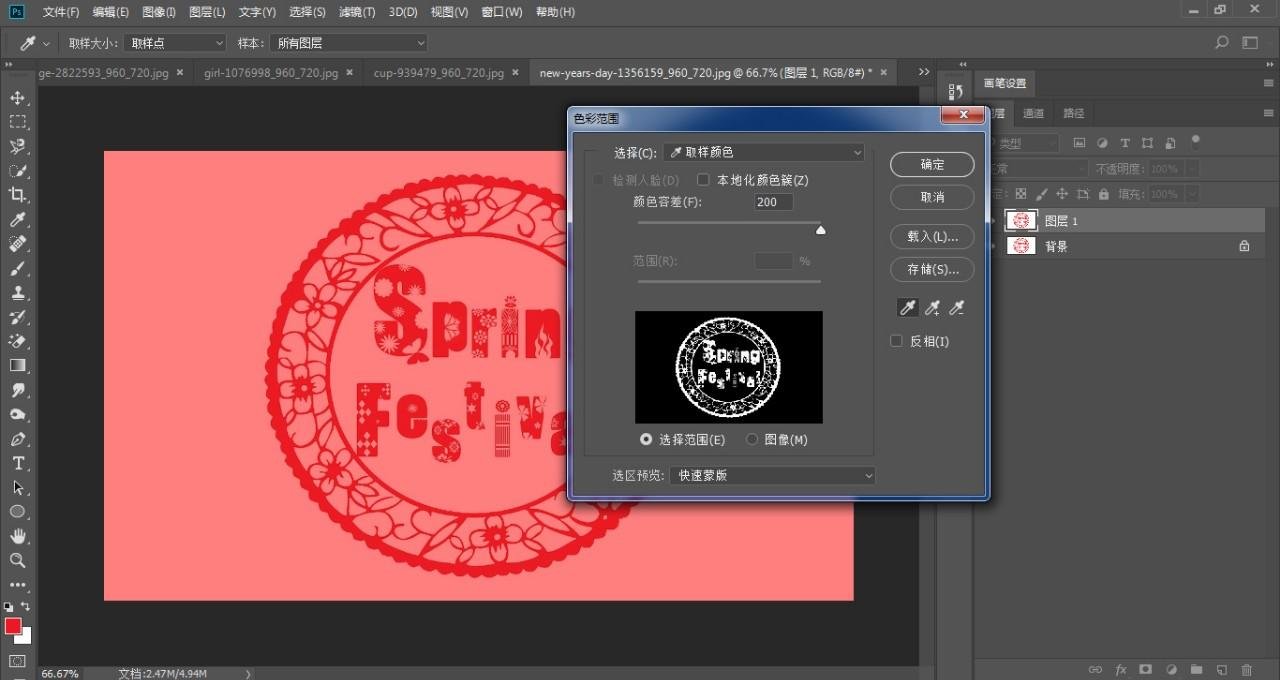
Task: Check 本地化颜色簇 option
Action: 703,179
